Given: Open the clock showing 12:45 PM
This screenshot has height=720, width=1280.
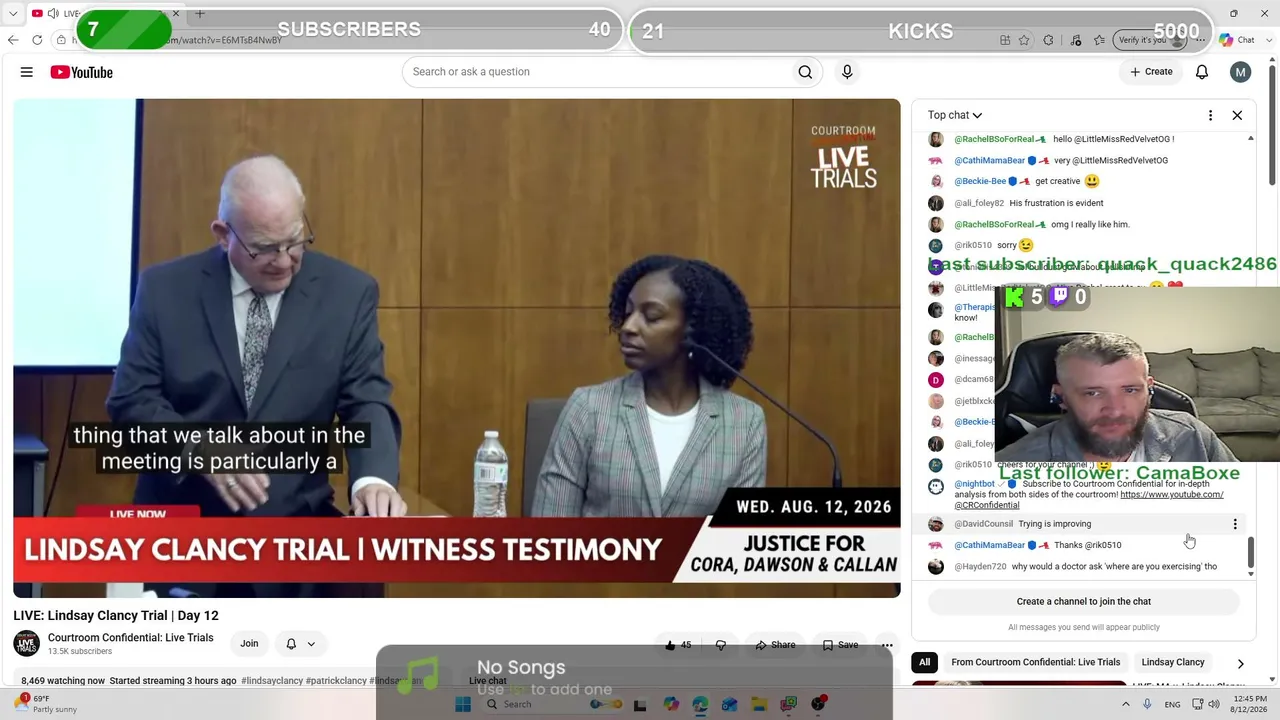Looking at the screenshot, I should [1250, 704].
